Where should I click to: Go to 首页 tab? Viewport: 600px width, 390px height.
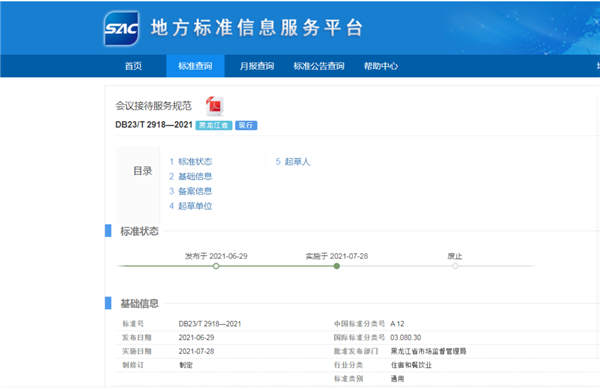pyautogui.click(x=133, y=66)
